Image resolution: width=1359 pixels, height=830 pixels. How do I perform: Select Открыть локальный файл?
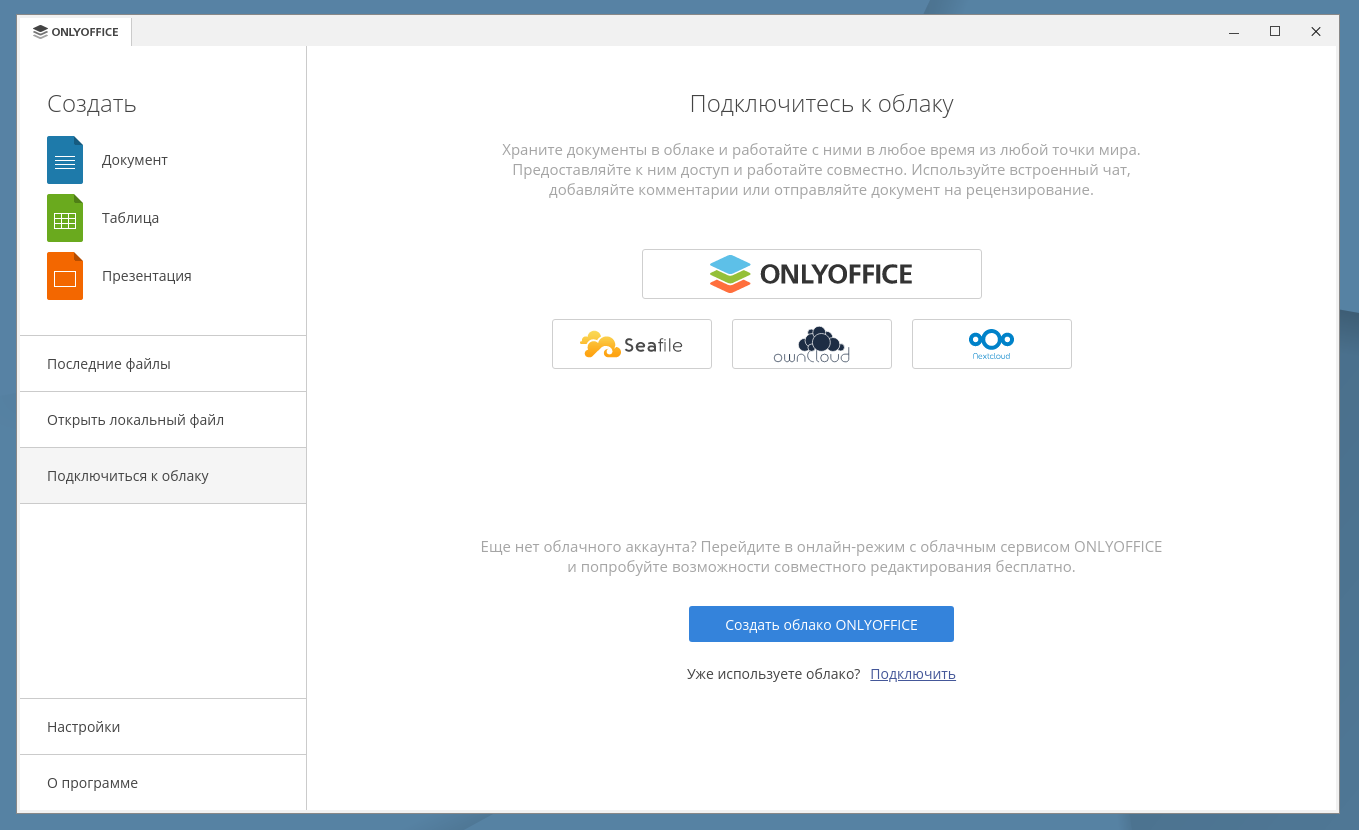pos(163,420)
